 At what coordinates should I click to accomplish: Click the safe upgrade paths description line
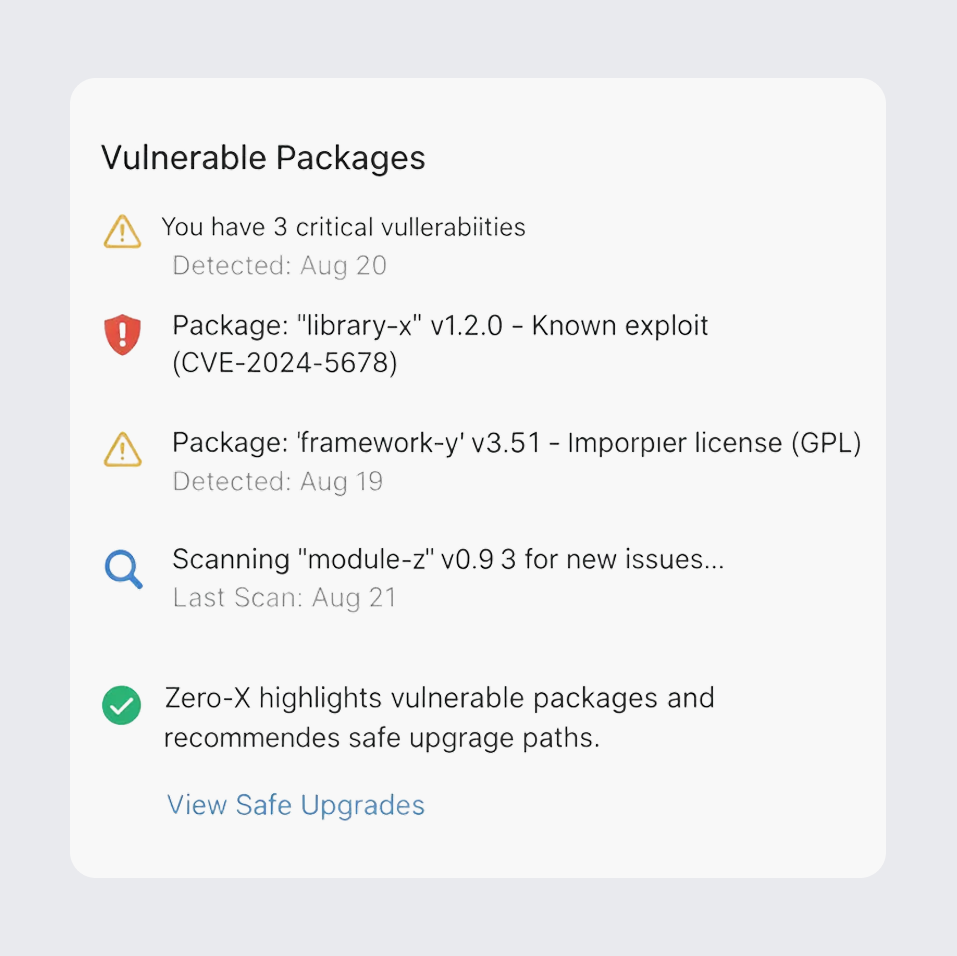pyautogui.click(x=381, y=739)
